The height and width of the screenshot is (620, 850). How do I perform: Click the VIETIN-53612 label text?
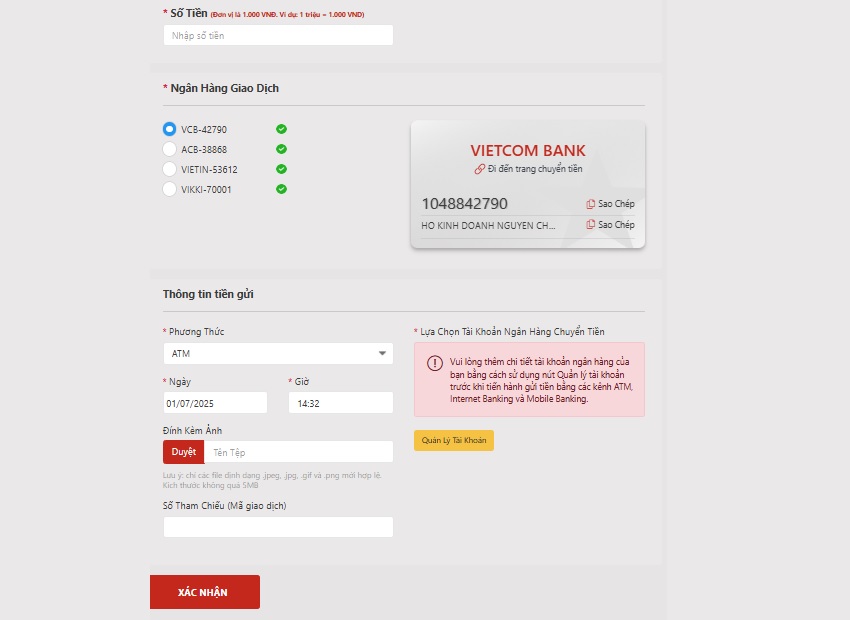209,170
